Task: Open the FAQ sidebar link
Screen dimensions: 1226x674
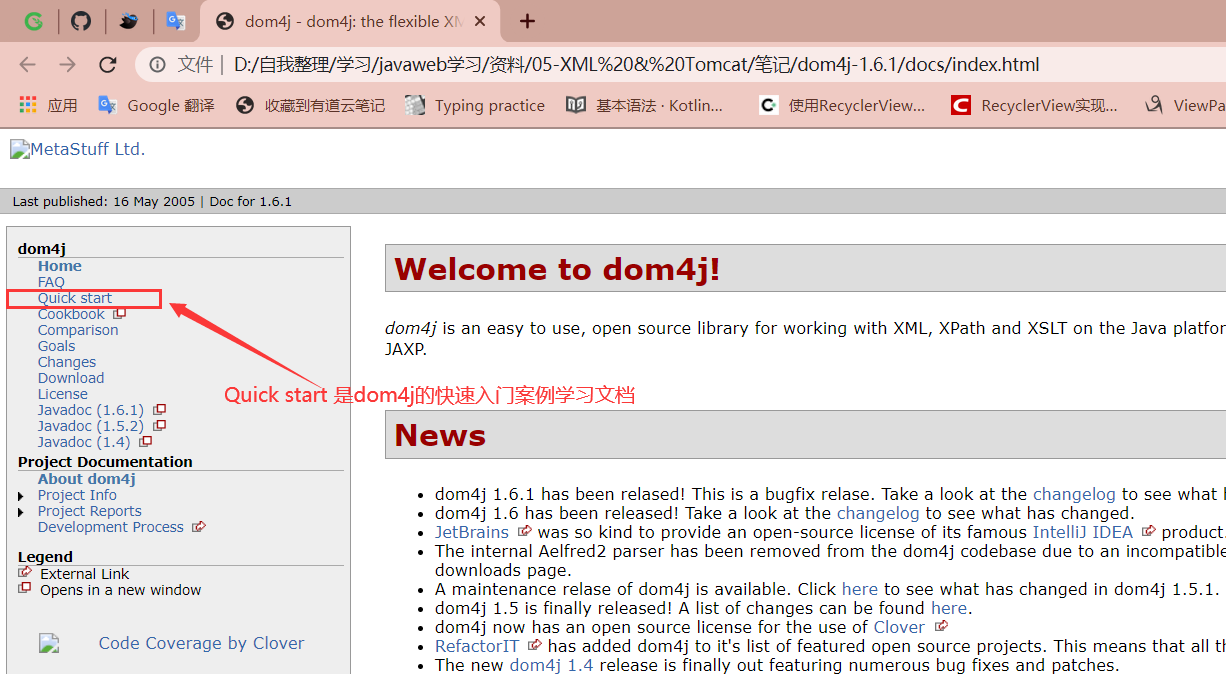Action: point(51,282)
